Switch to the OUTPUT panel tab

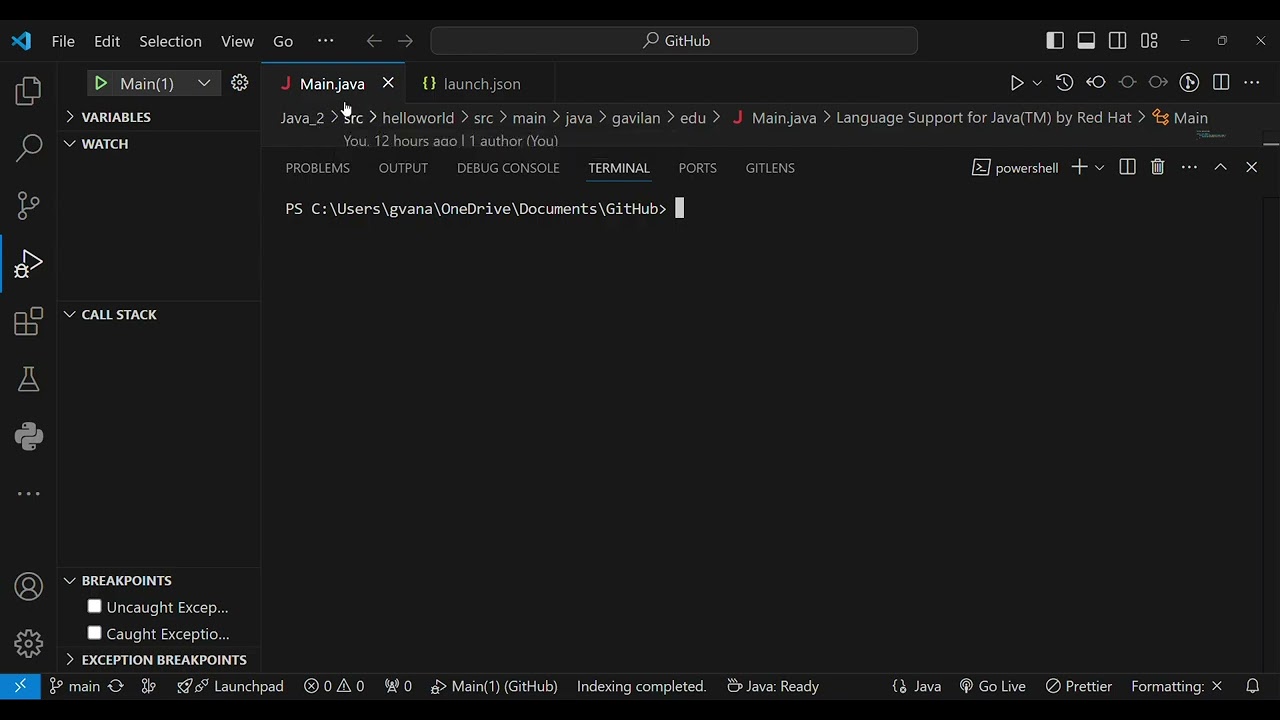(403, 168)
